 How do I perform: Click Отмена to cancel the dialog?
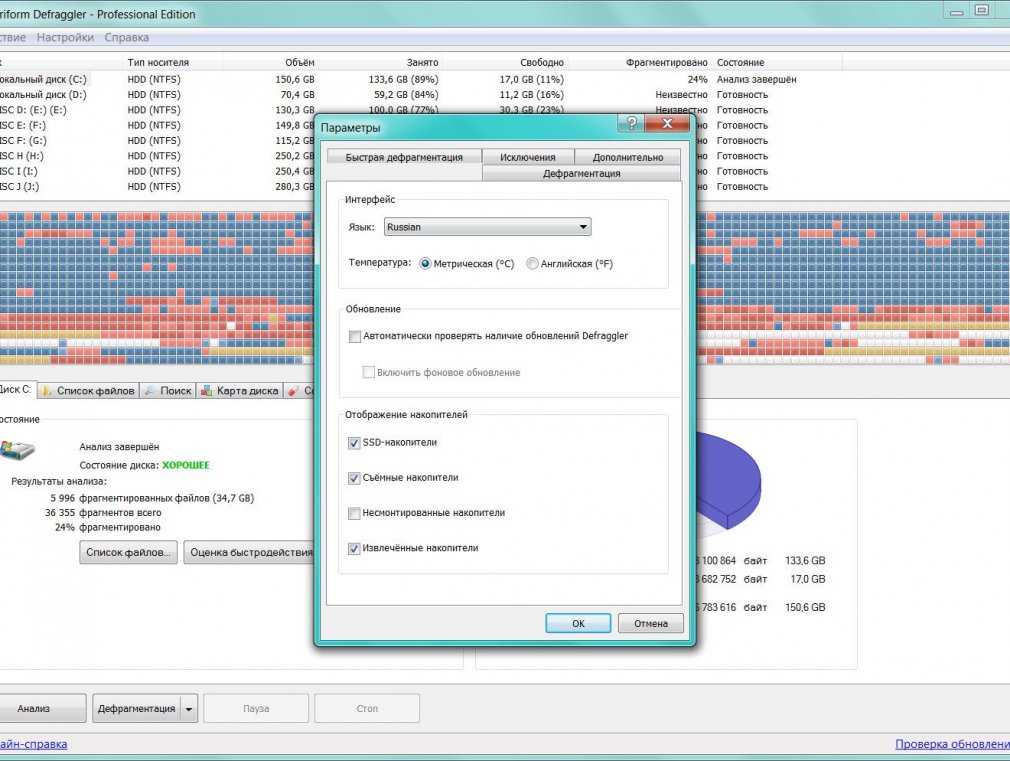coord(651,623)
